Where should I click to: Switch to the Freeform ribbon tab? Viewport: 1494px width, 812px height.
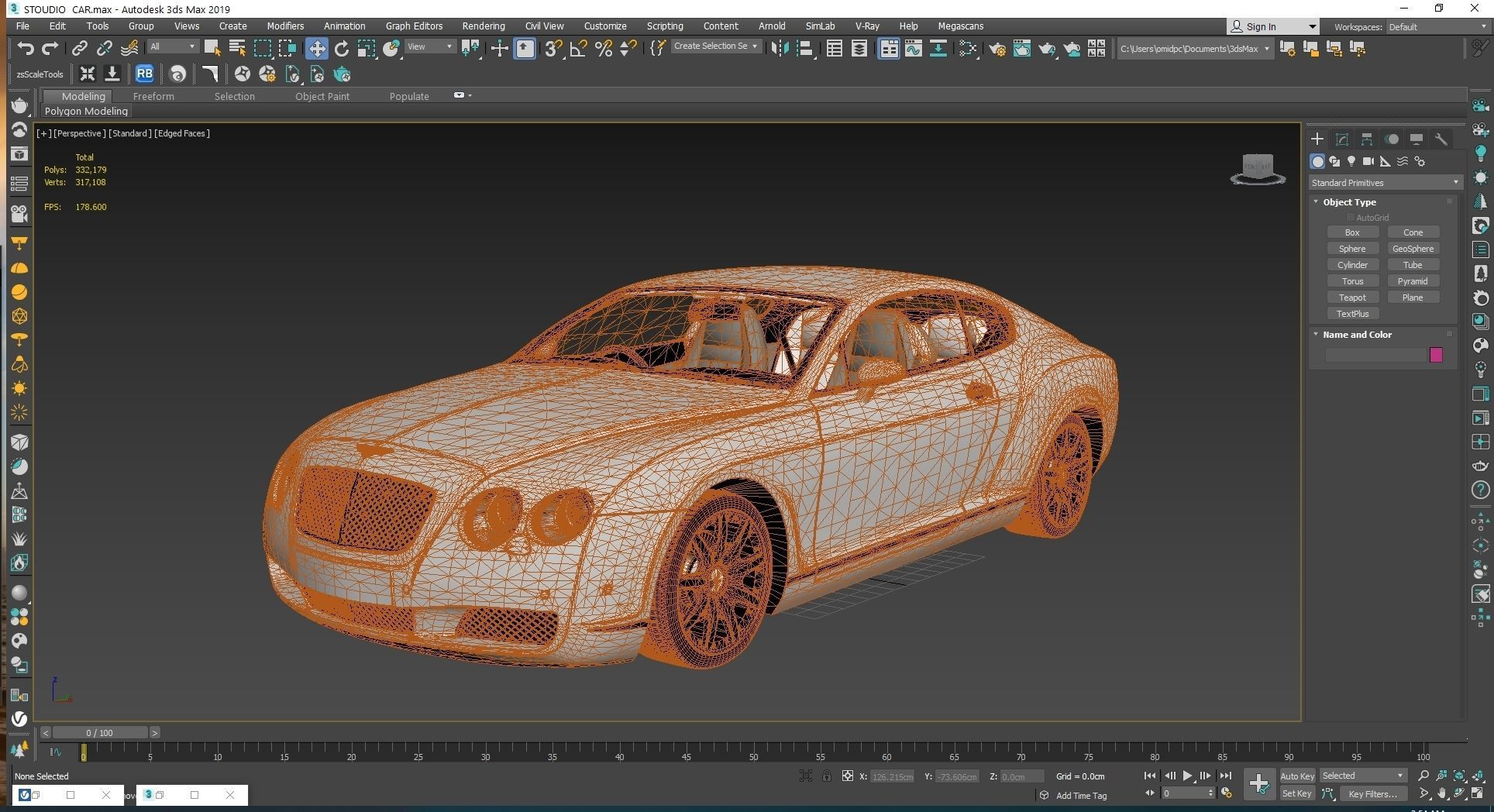[153, 96]
